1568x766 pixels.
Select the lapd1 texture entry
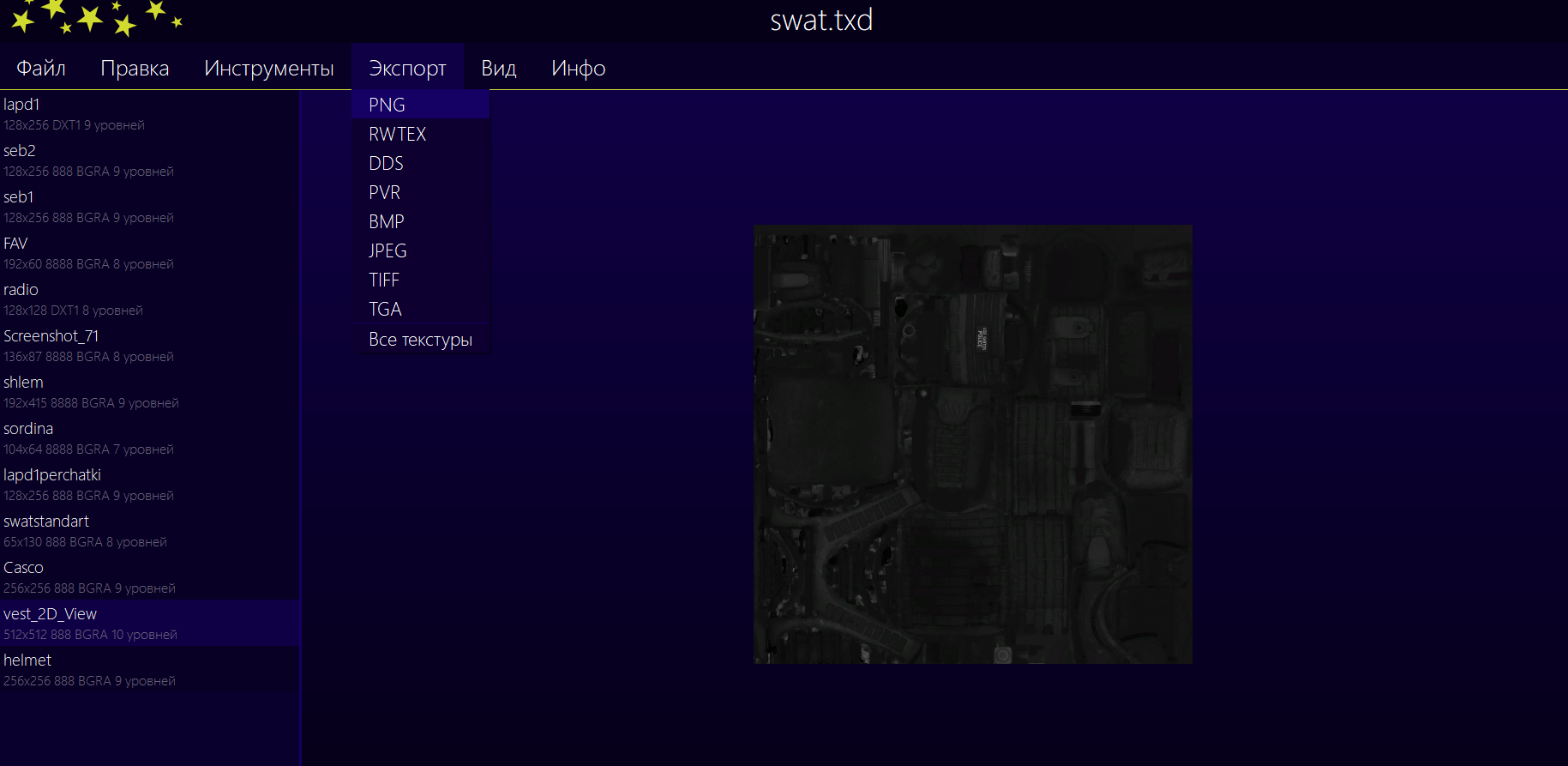tap(86, 113)
